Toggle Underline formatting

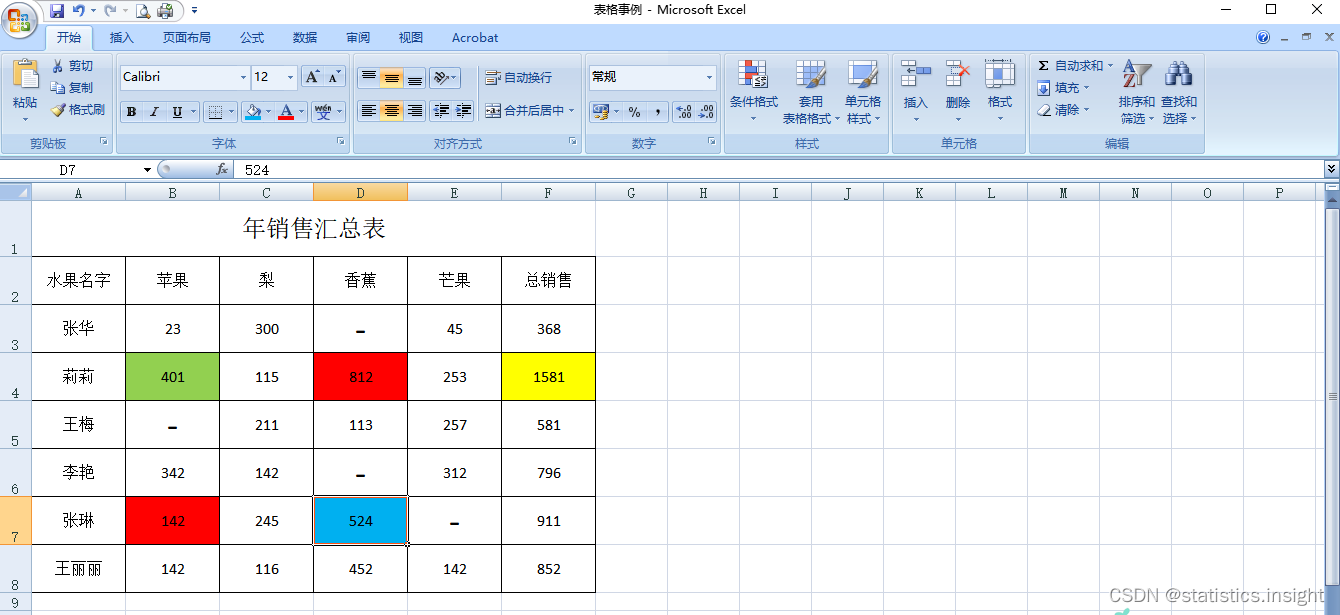point(177,112)
